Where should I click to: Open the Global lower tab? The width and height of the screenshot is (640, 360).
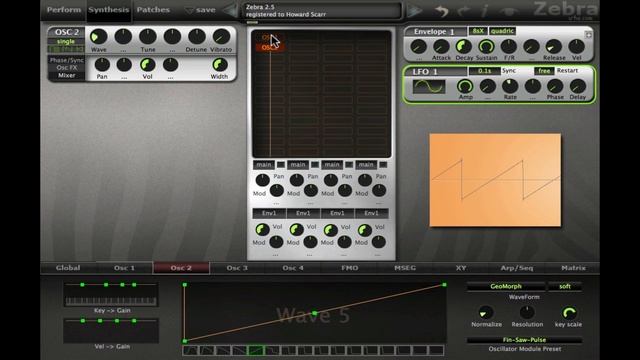[x=68, y=268]
